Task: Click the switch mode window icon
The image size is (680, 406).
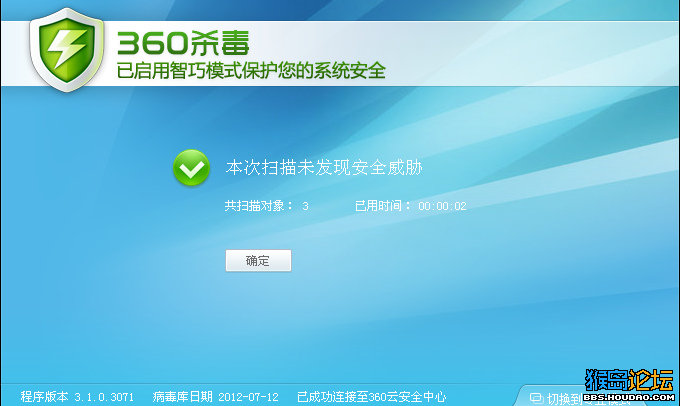Action: point(536,398)
